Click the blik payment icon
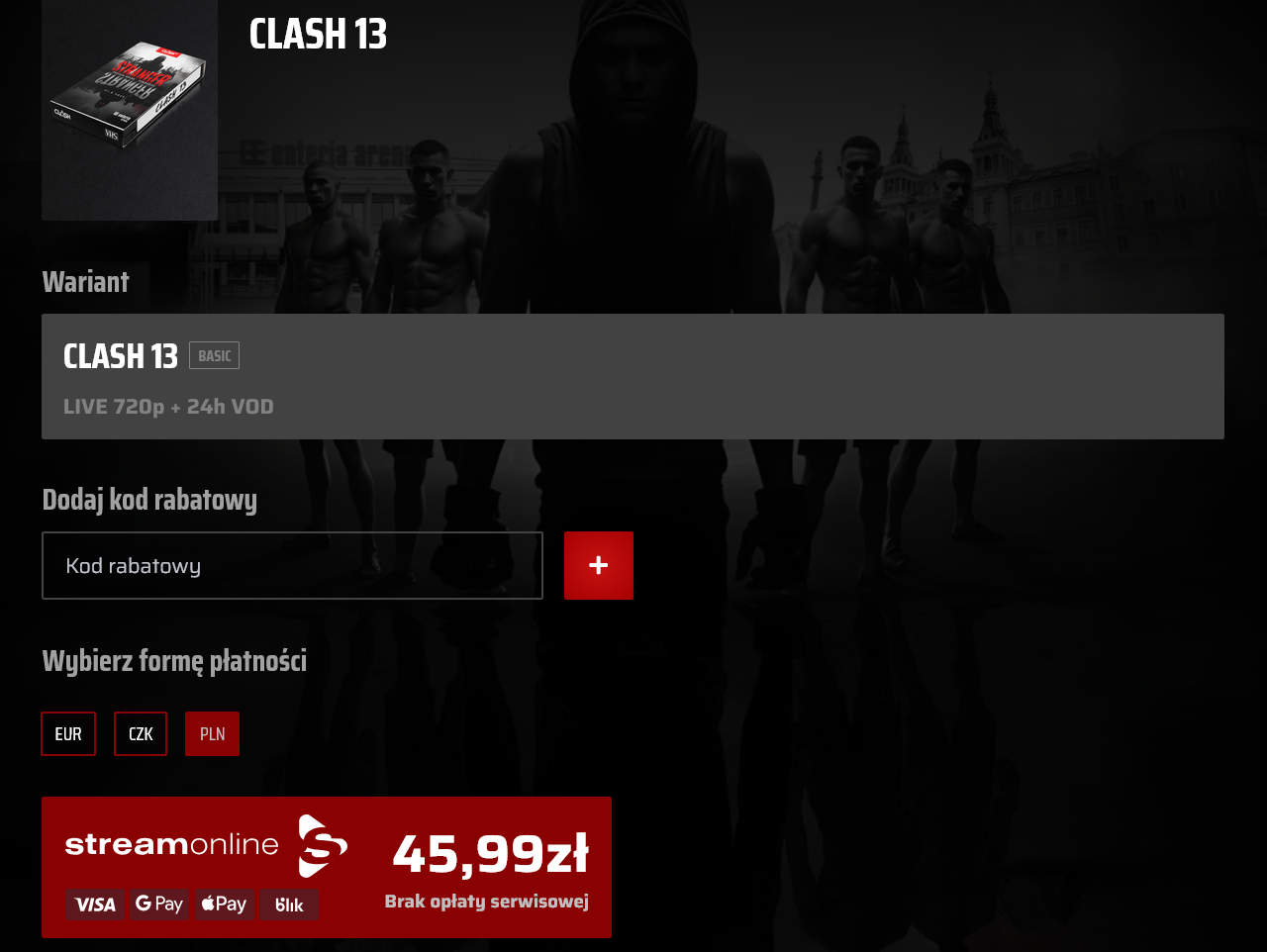 [289, 904]
